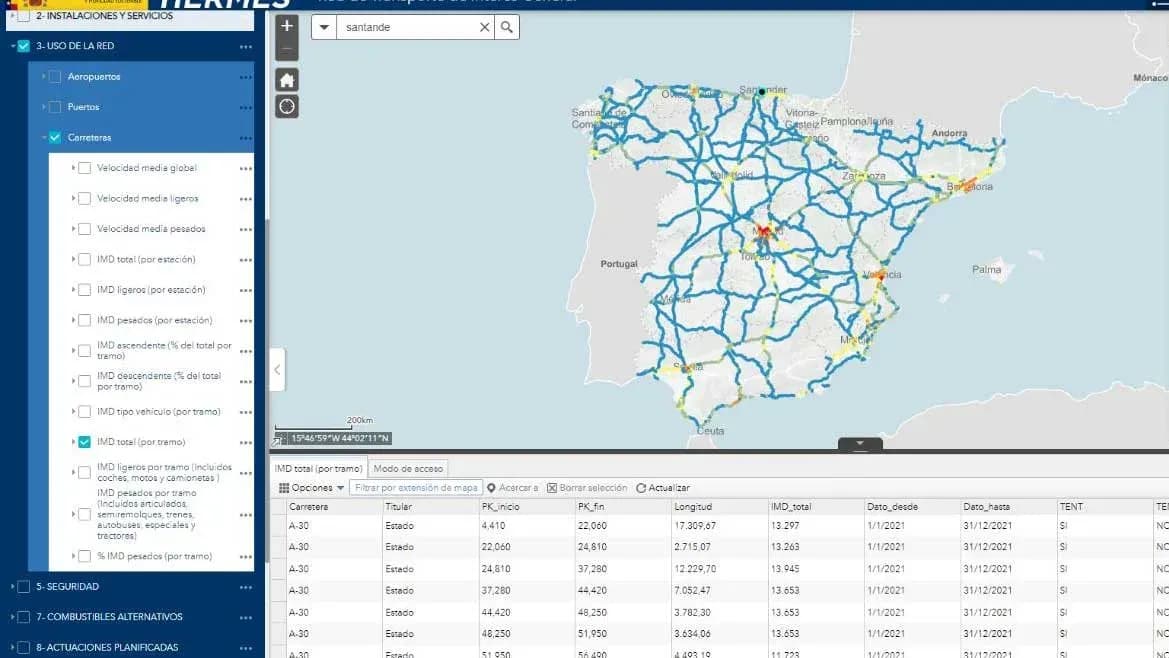
Task: Expand the 7- COMBUSTIBLES ALTERNATIVOS group
Action: [13, 617]
